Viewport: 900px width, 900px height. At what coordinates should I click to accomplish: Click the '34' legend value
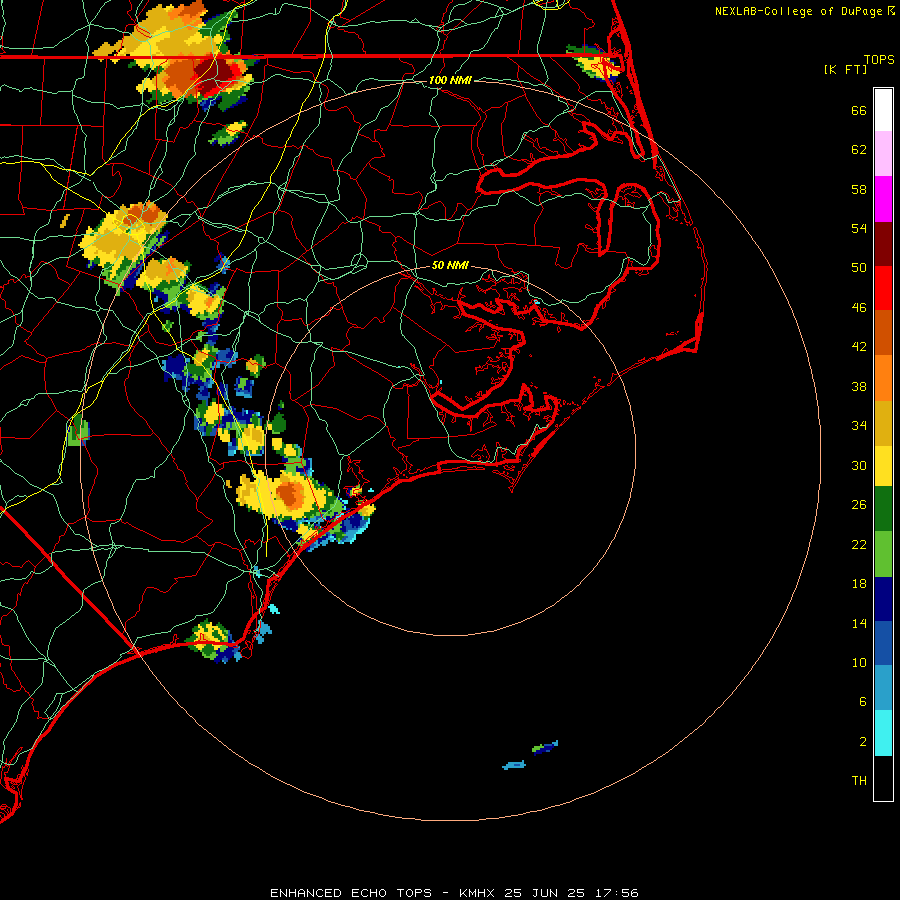click(859, 426)
